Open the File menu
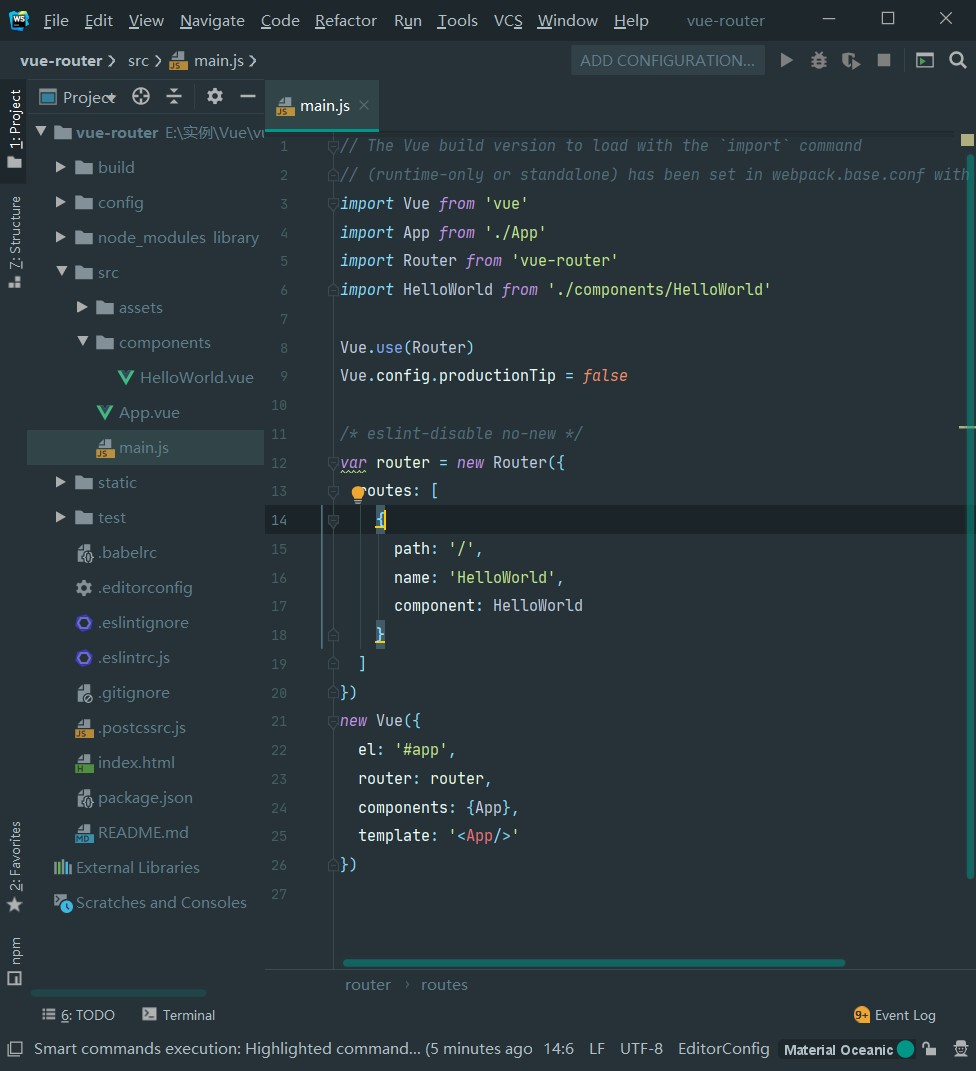Image resolution: width=976 pixels, height=1071 pixels. (x=56, y=21)
